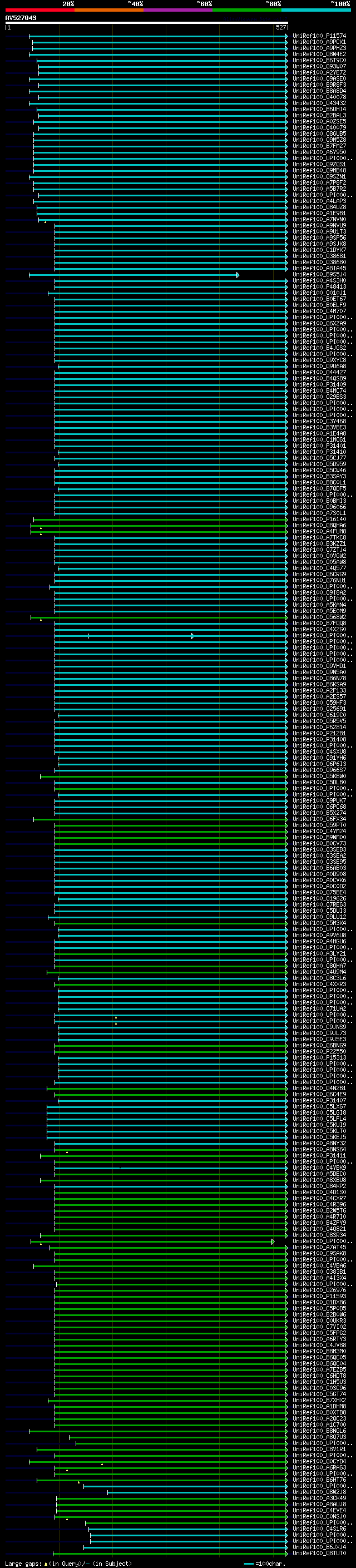The width and height of the screenshot is (356, 1568).
Task: Open hit UniRef100_Q6FX34
Action: coord(319,819)
